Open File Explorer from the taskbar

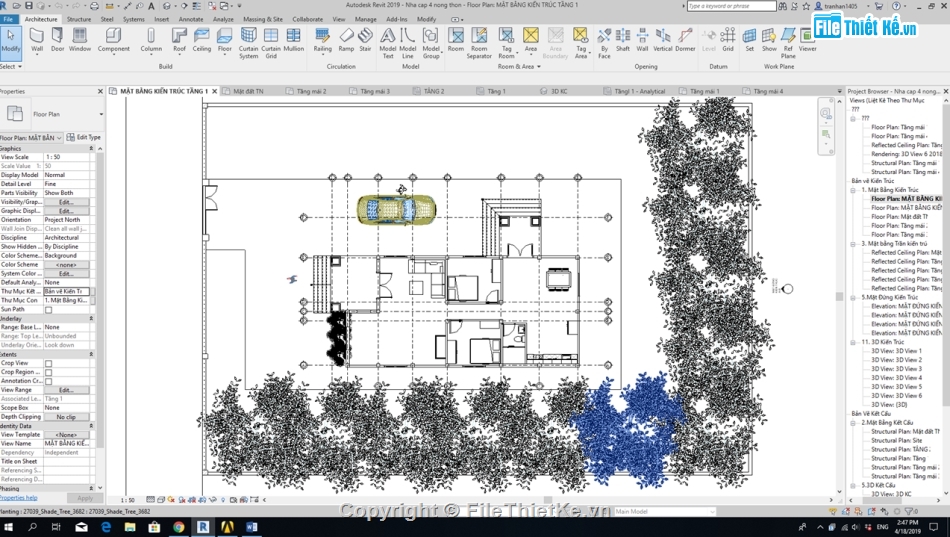tap(130, 527)
